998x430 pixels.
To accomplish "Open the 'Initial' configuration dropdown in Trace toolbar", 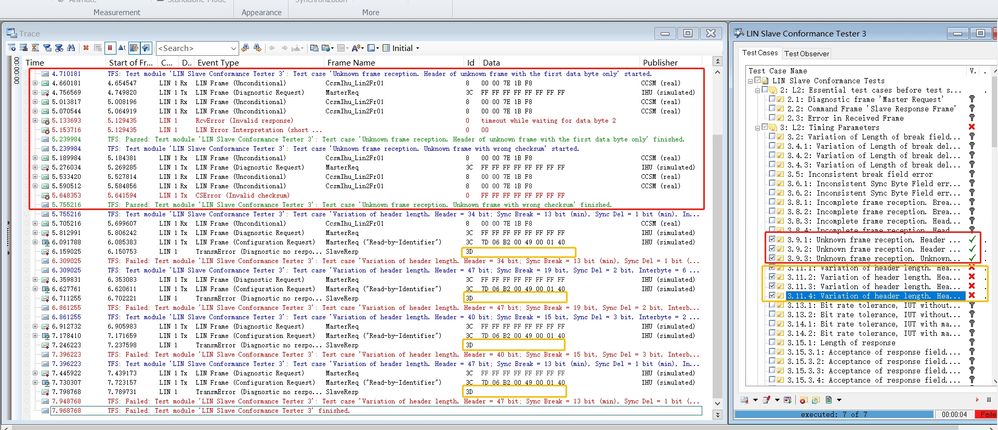I will click(418, 48).
